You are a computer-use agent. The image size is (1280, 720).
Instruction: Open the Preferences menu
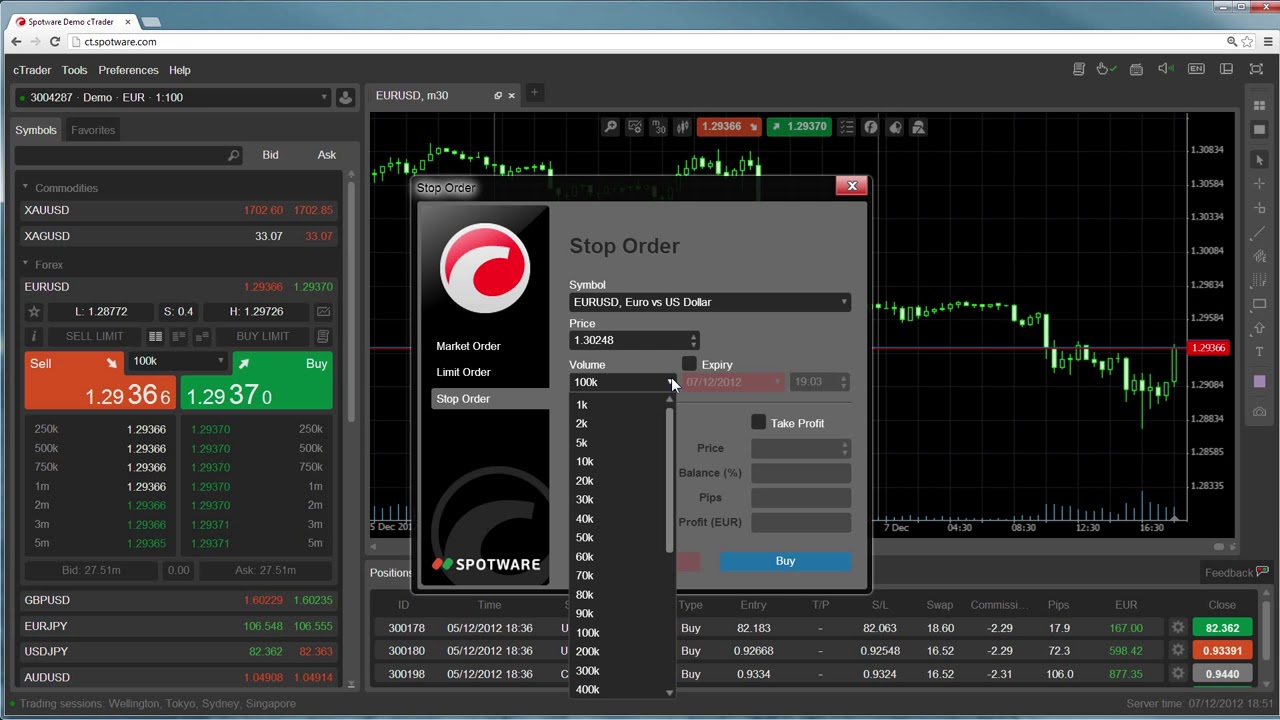pos(128,70)
